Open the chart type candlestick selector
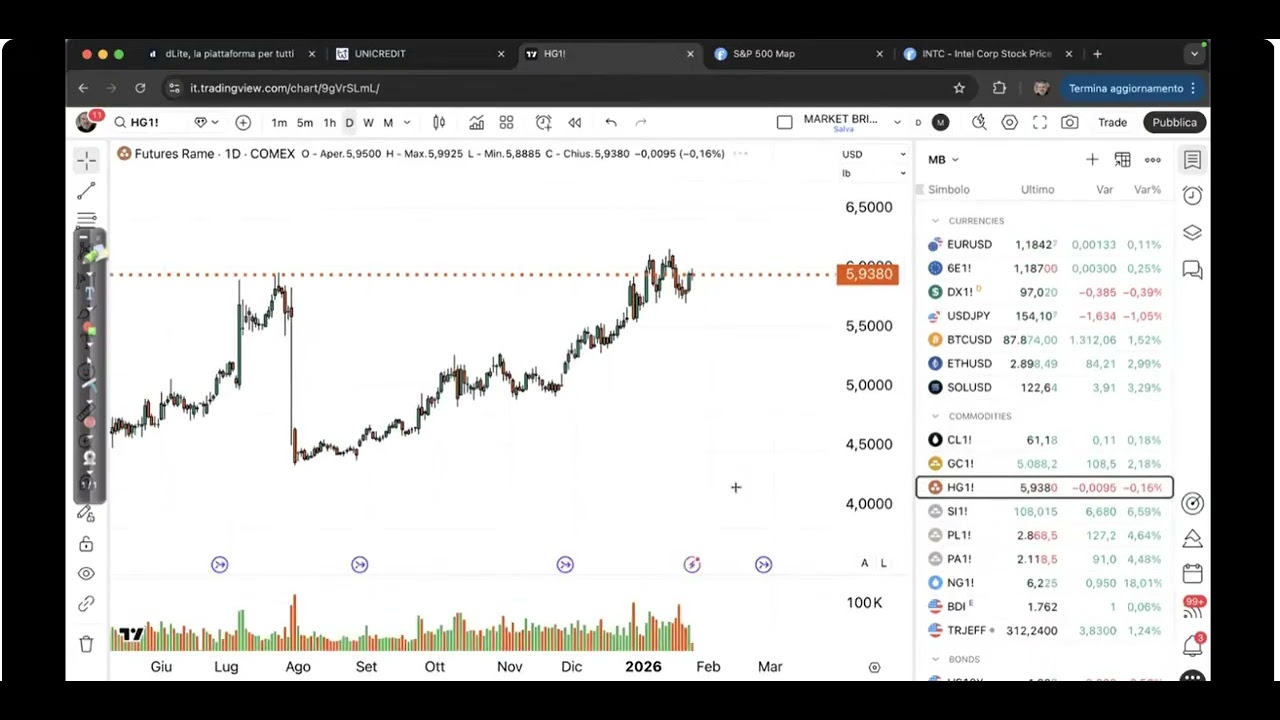Screen dimensions: 1280x720 (439, 122)
